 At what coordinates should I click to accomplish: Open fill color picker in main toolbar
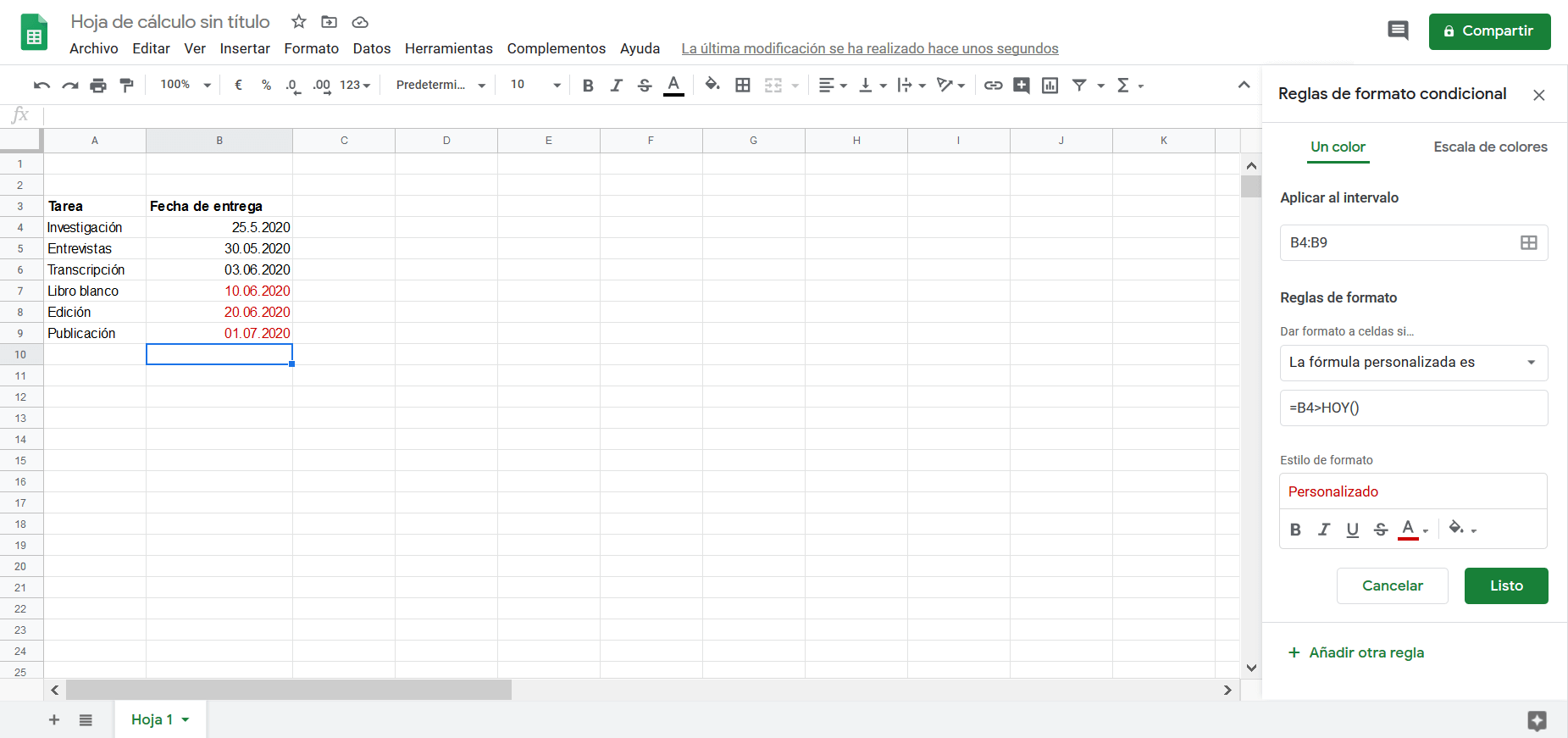point(712,85)
